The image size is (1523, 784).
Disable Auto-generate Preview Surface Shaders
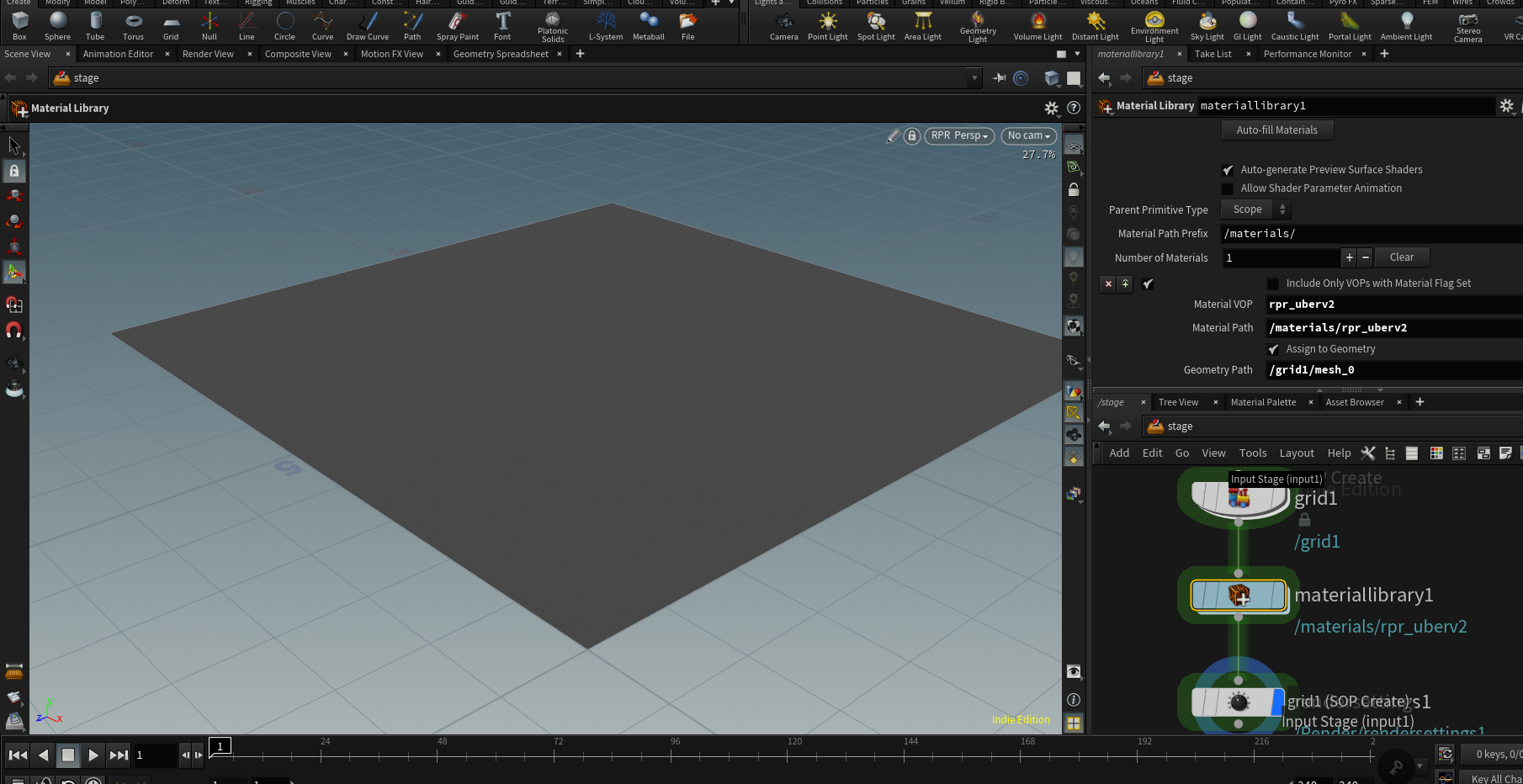[1228, 170]
